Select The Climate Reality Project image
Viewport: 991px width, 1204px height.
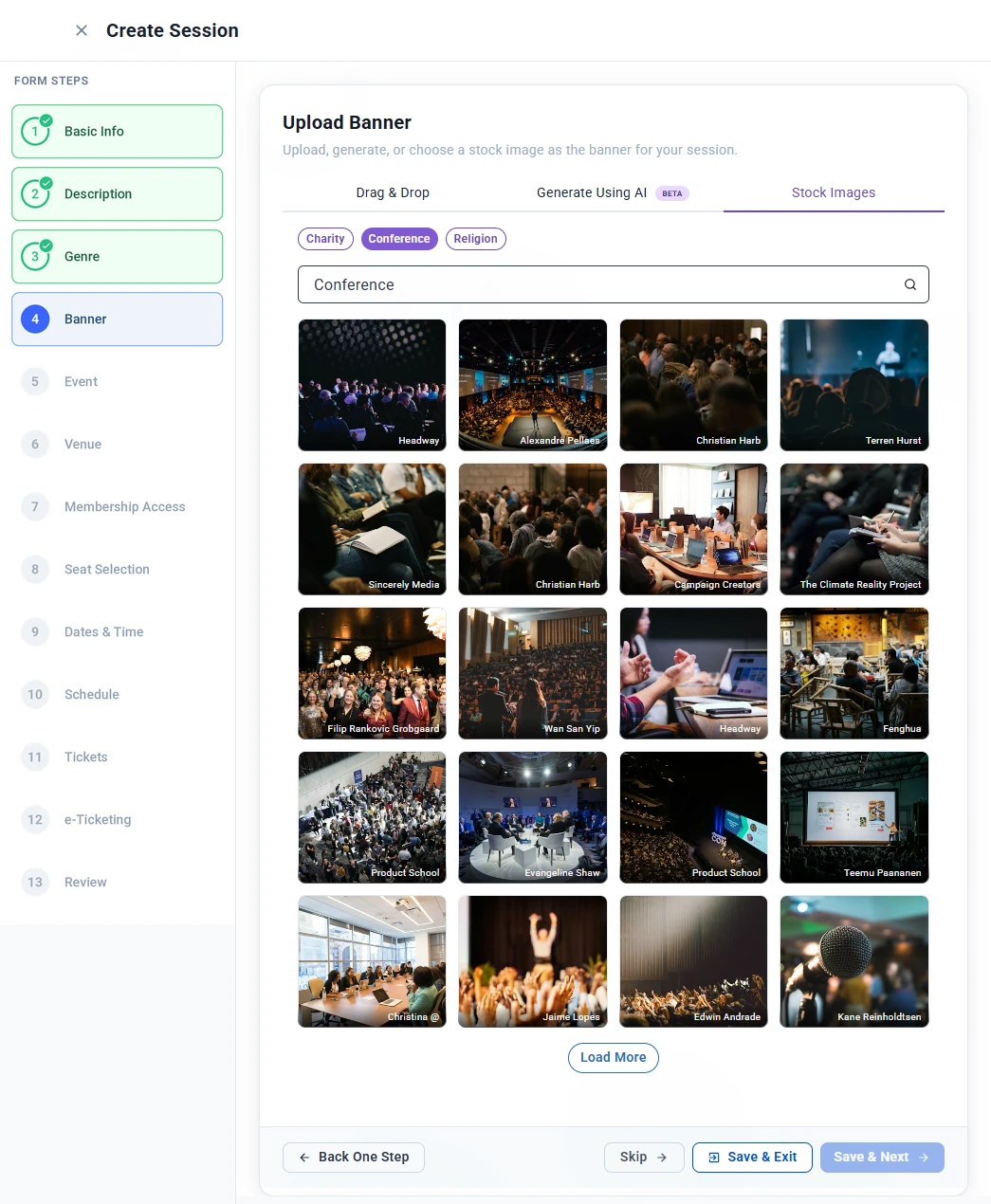point(854,529)
